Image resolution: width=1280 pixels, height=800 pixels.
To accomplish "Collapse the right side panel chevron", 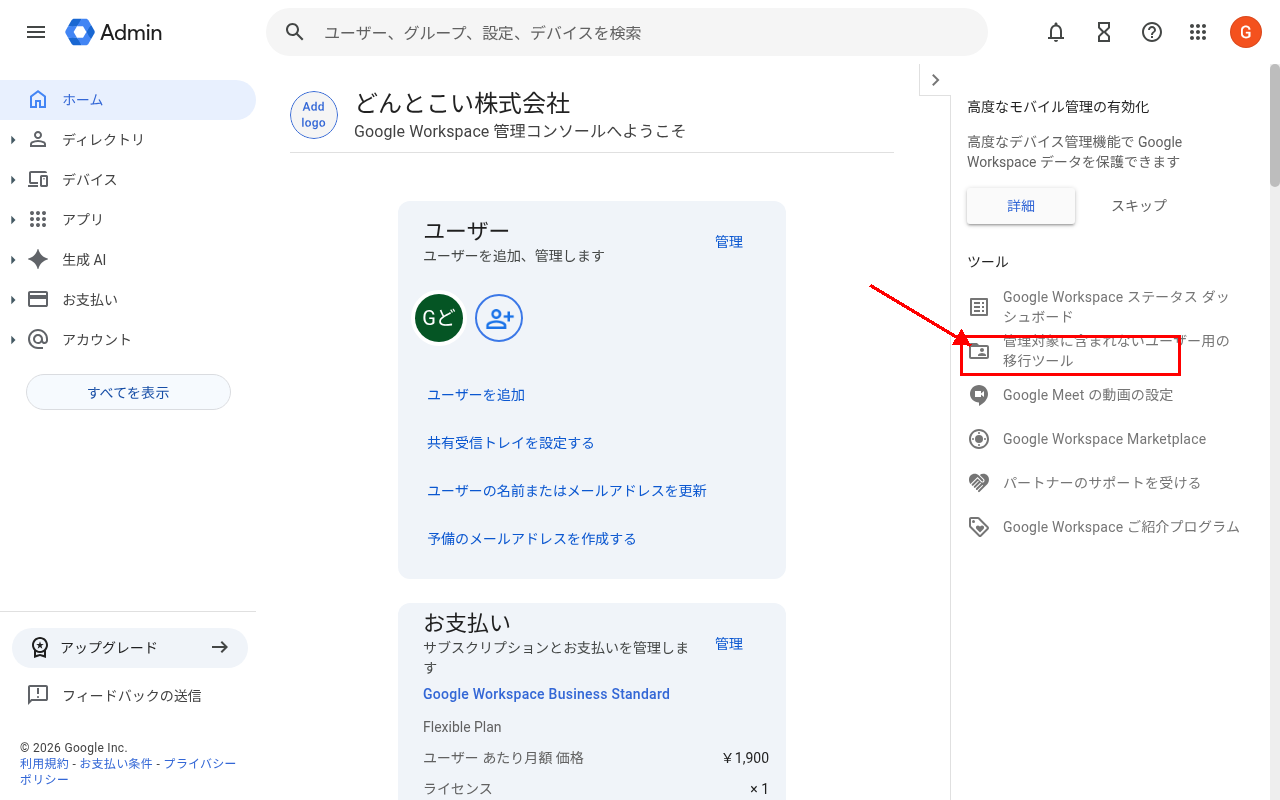I will 935,80.
